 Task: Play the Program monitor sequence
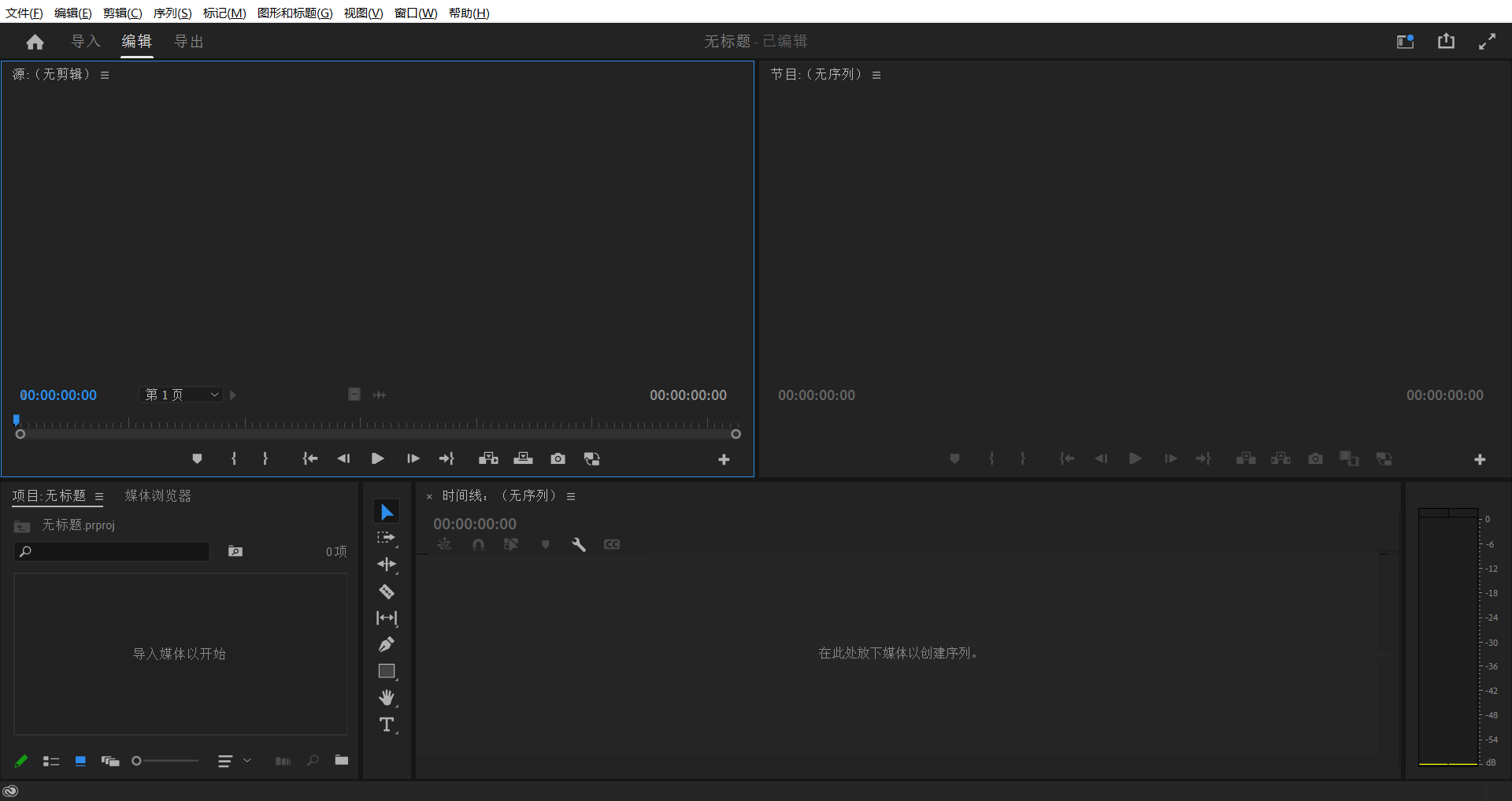pyautogui.click(x=1135, y=458)
